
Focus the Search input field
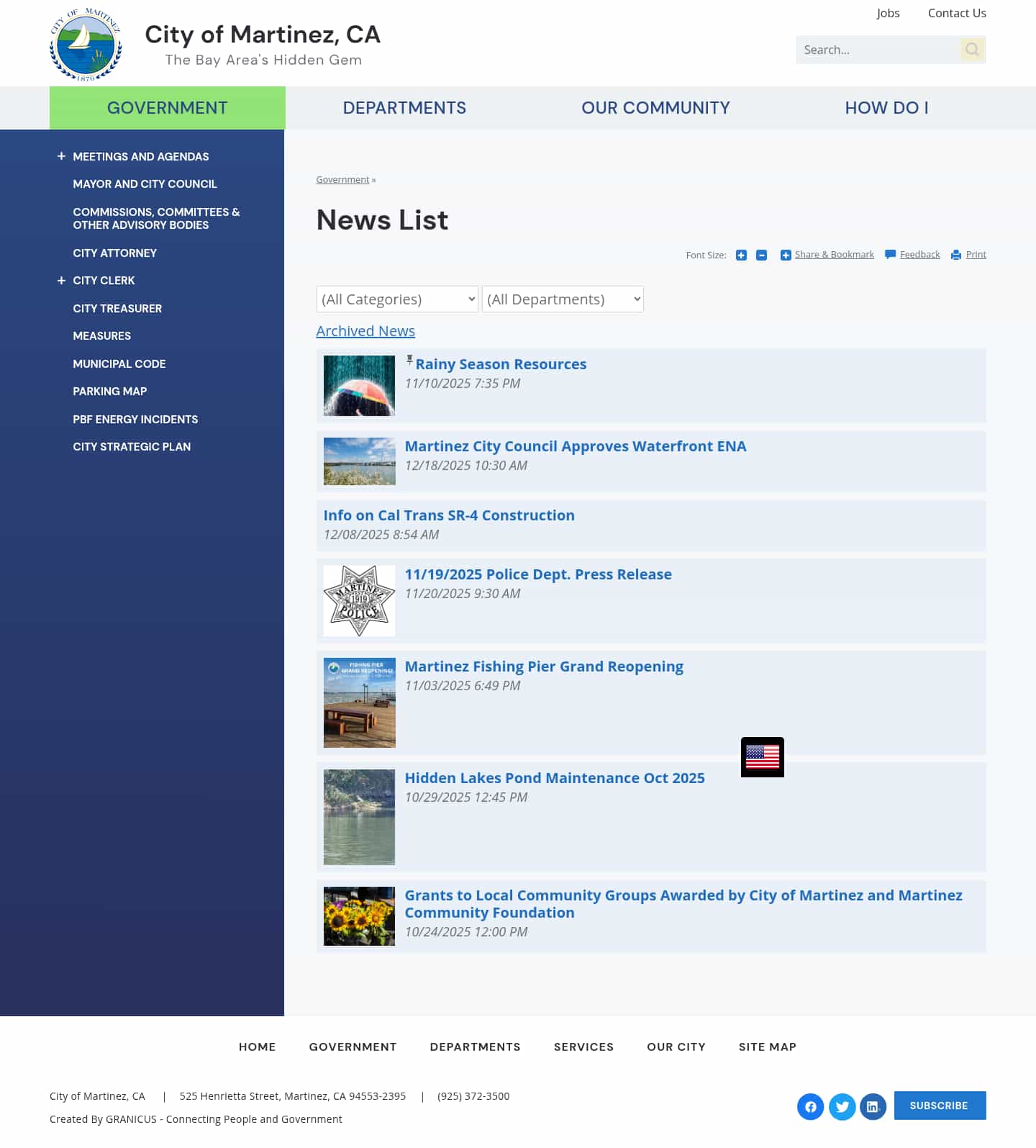click(878, 50)
